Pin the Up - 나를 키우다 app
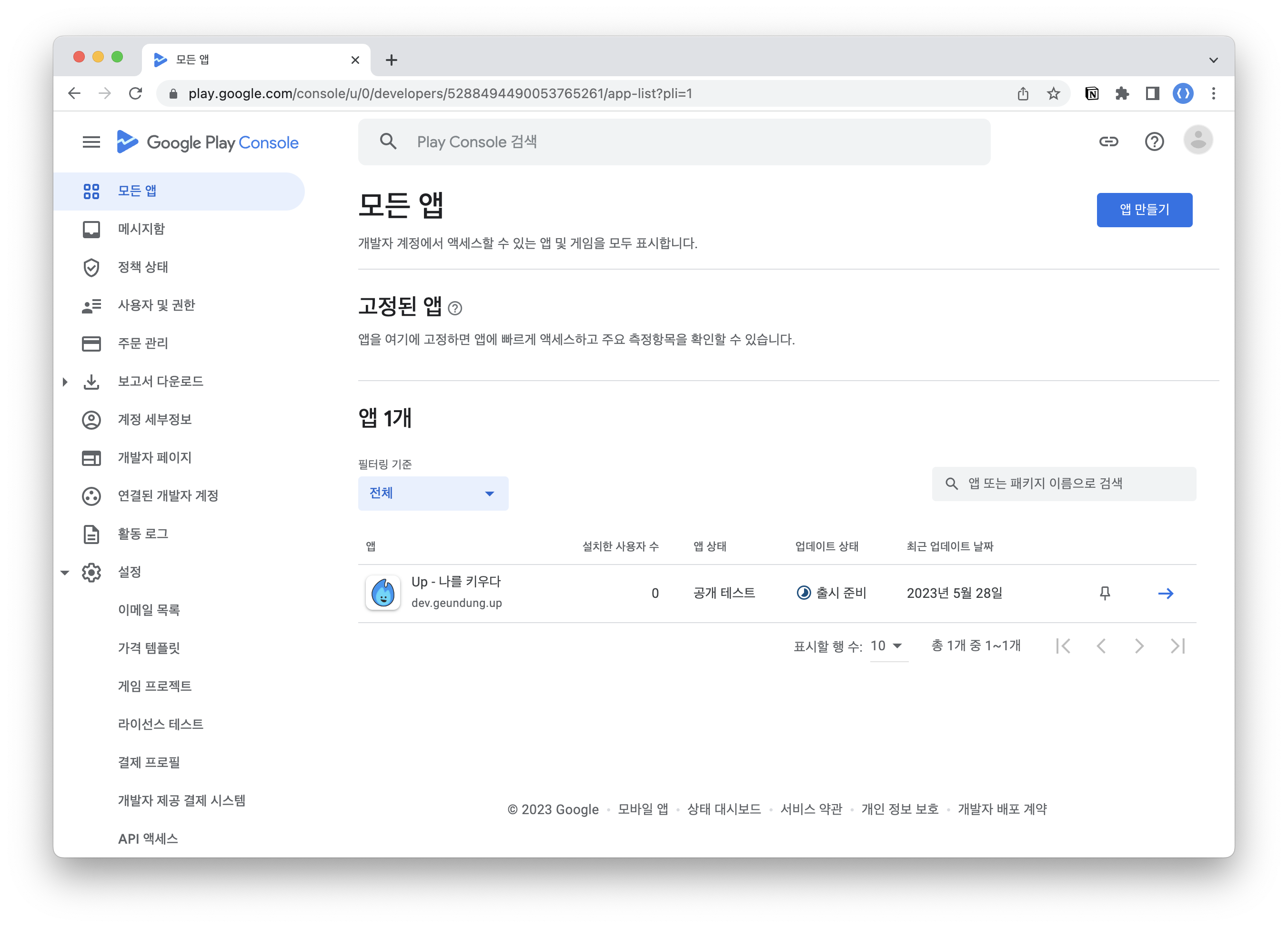Viewport: 1288px width, 928px height. [x=1105, y=593]
